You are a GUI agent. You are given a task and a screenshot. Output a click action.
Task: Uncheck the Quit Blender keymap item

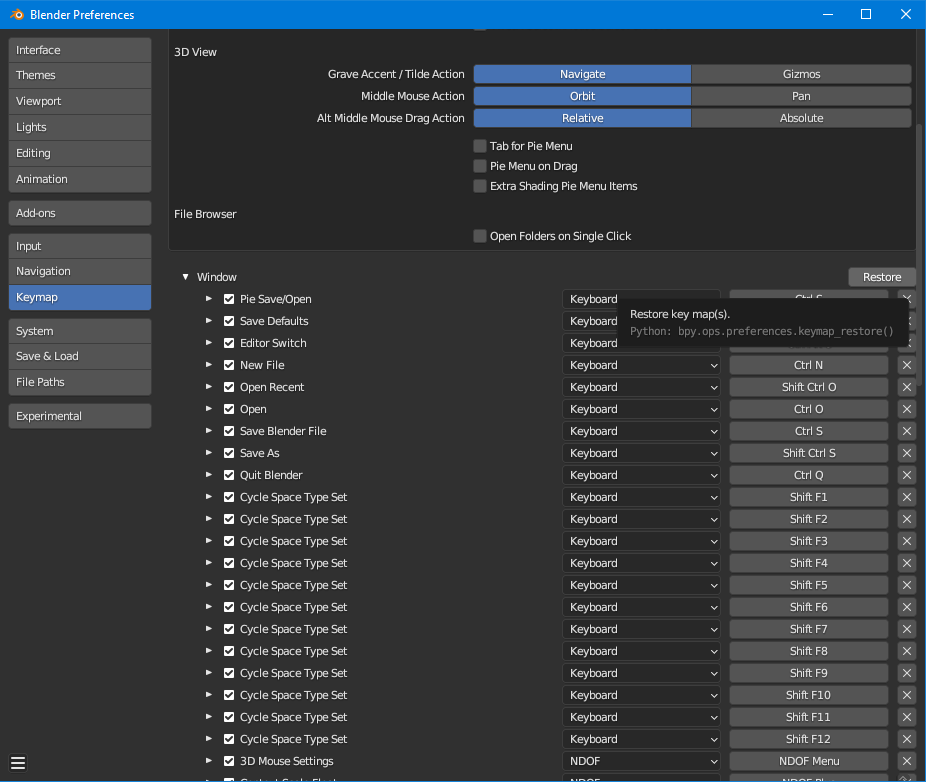[x=229, y=475]
